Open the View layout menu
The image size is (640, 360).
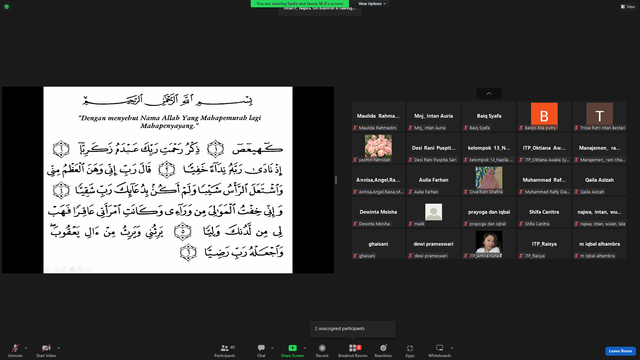[628, 7]
